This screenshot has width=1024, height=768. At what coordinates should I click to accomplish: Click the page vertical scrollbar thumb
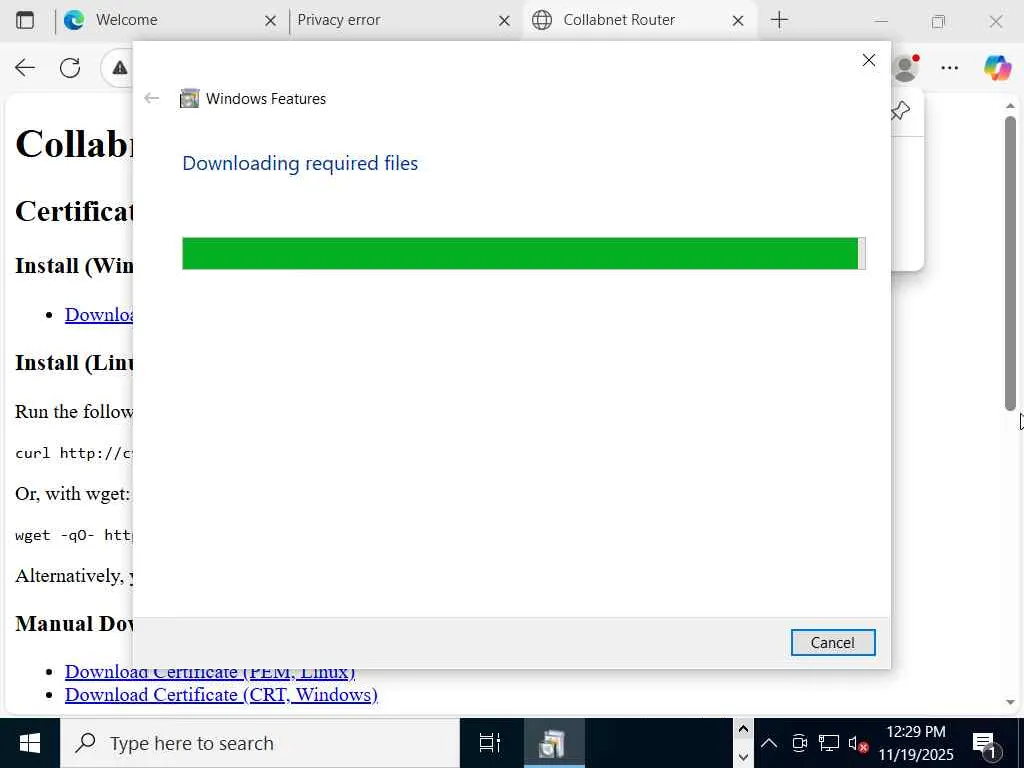coord(1010,263)
